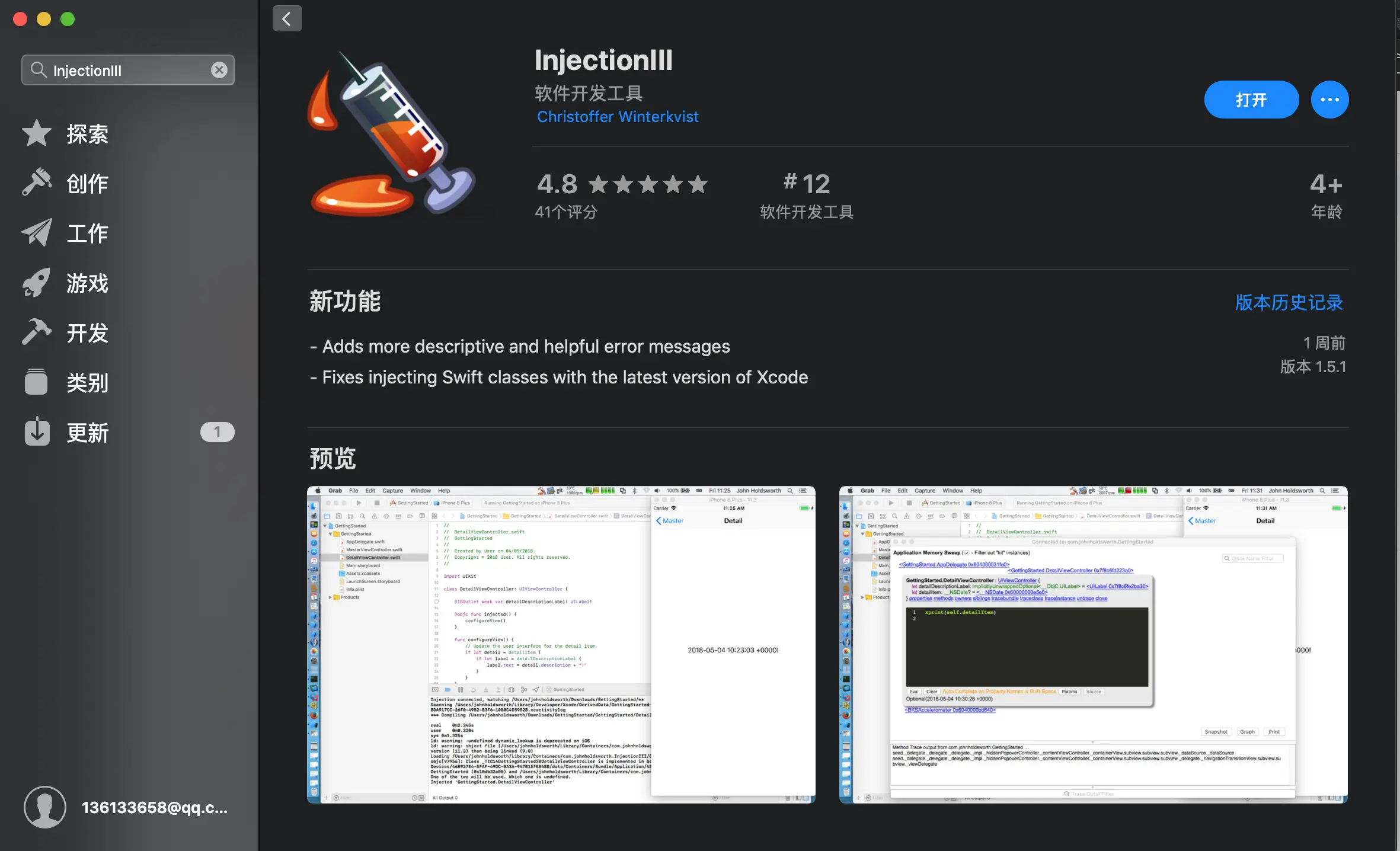
Task: Open the second memory sweep preview screenshot
Action: tap(1093, 644)
